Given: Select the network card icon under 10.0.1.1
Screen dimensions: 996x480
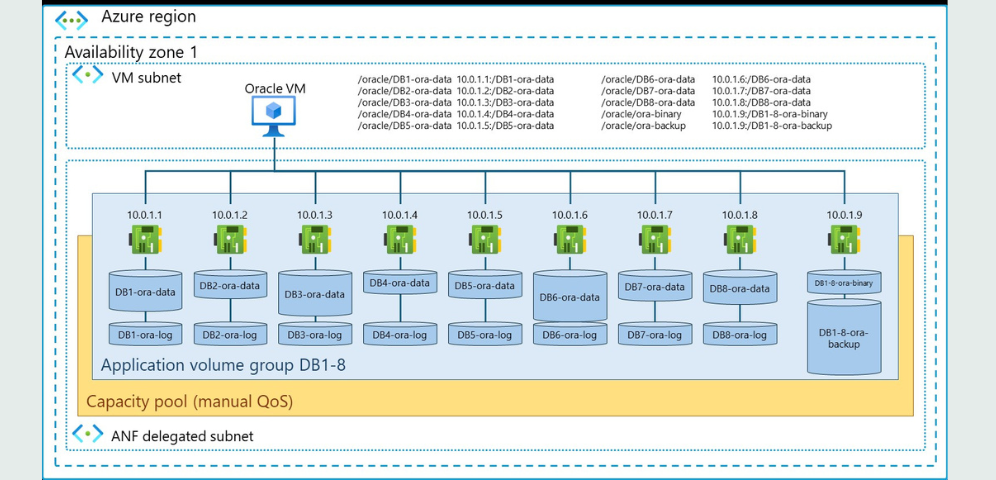Looking at the screenshot, I should click(x=145, y=240).
